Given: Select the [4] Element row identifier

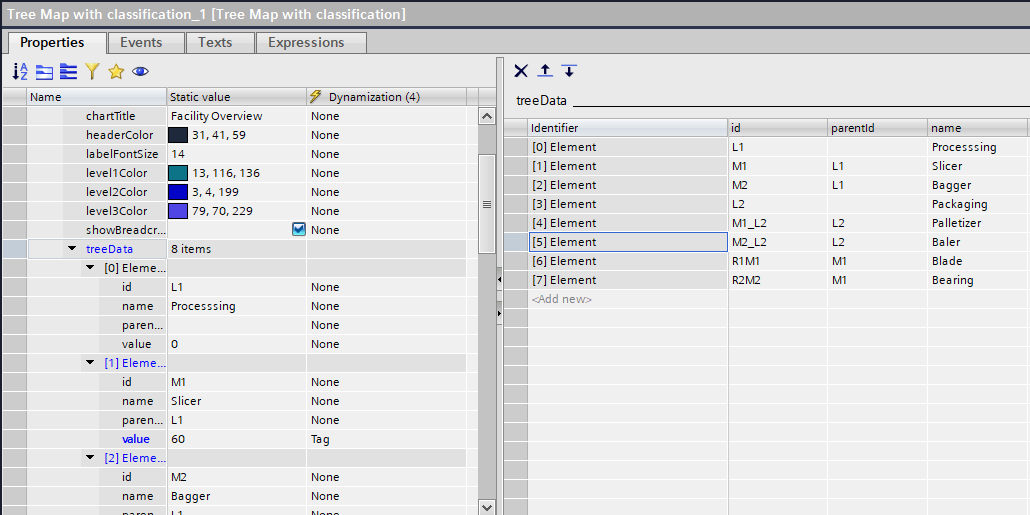Looking at the screenshot, I should point(628,223).
